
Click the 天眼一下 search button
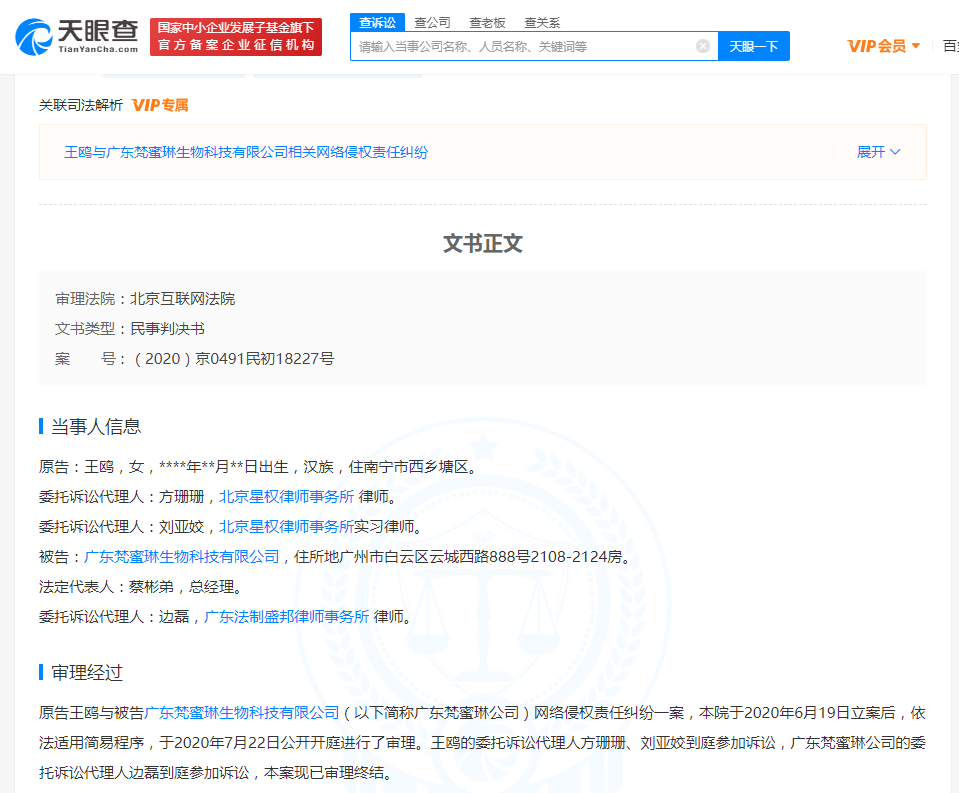[x=753, y=46]
